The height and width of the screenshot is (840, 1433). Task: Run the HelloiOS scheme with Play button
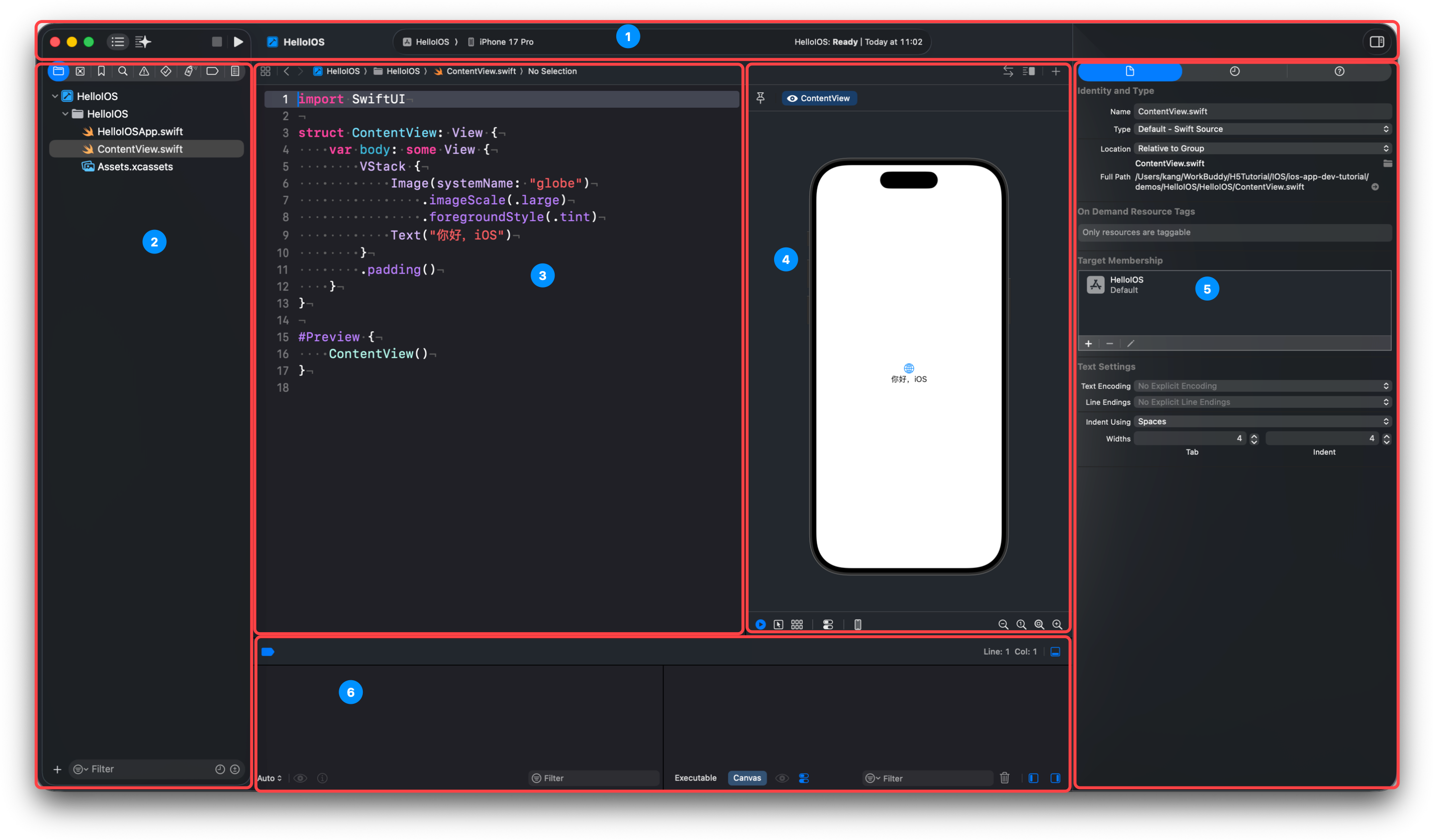[x=238, y=42]
